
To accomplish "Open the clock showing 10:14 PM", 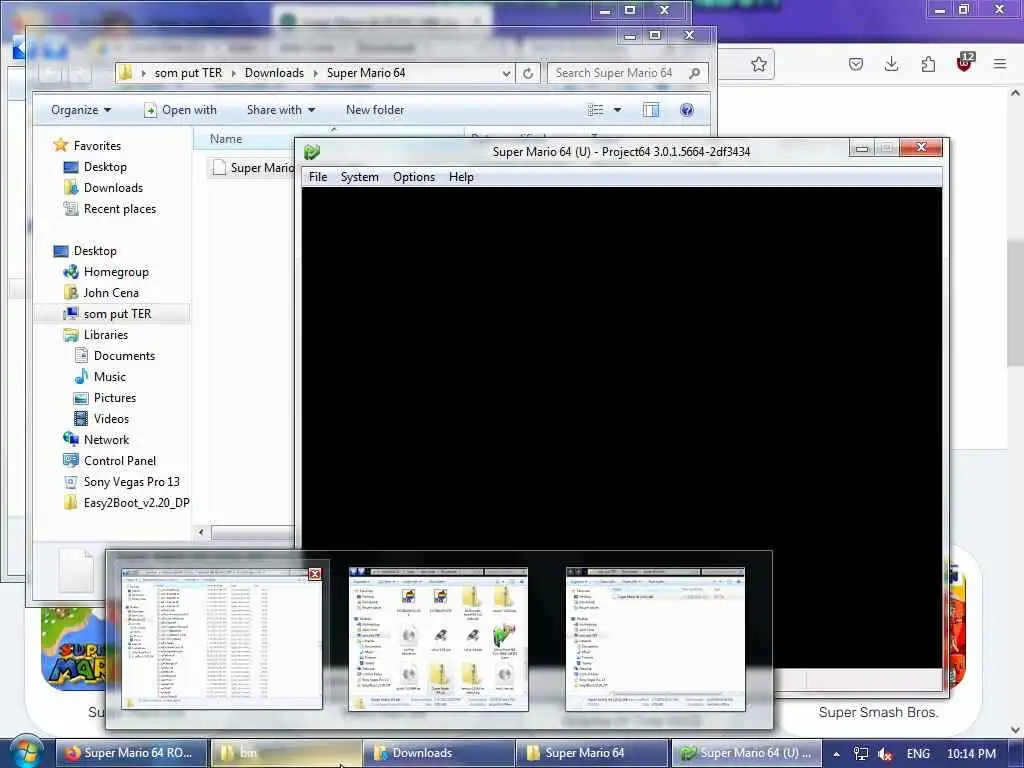I will (x=972, y=754).
